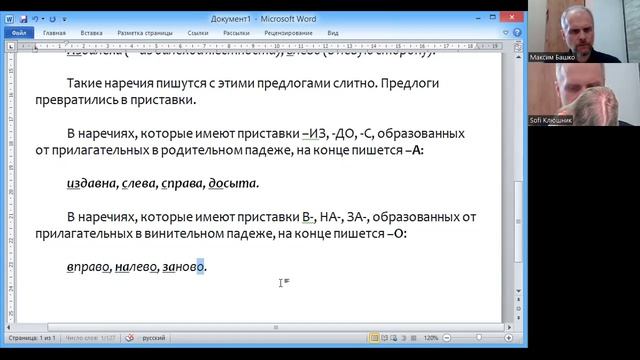Redo the last action
The image size is (640, 360).
52,19
